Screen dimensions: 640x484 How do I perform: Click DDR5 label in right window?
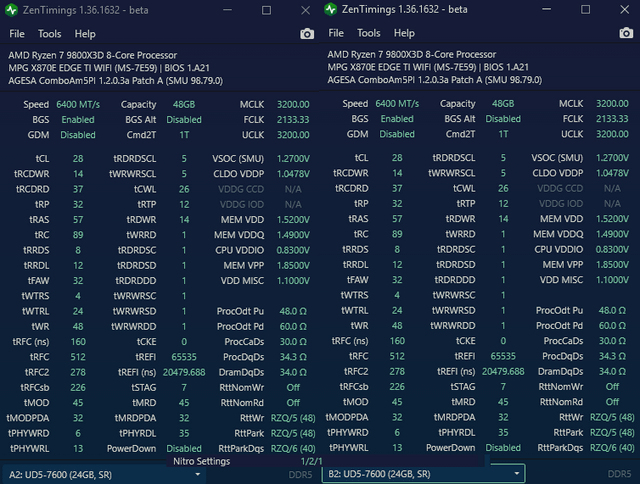(620, 474)
